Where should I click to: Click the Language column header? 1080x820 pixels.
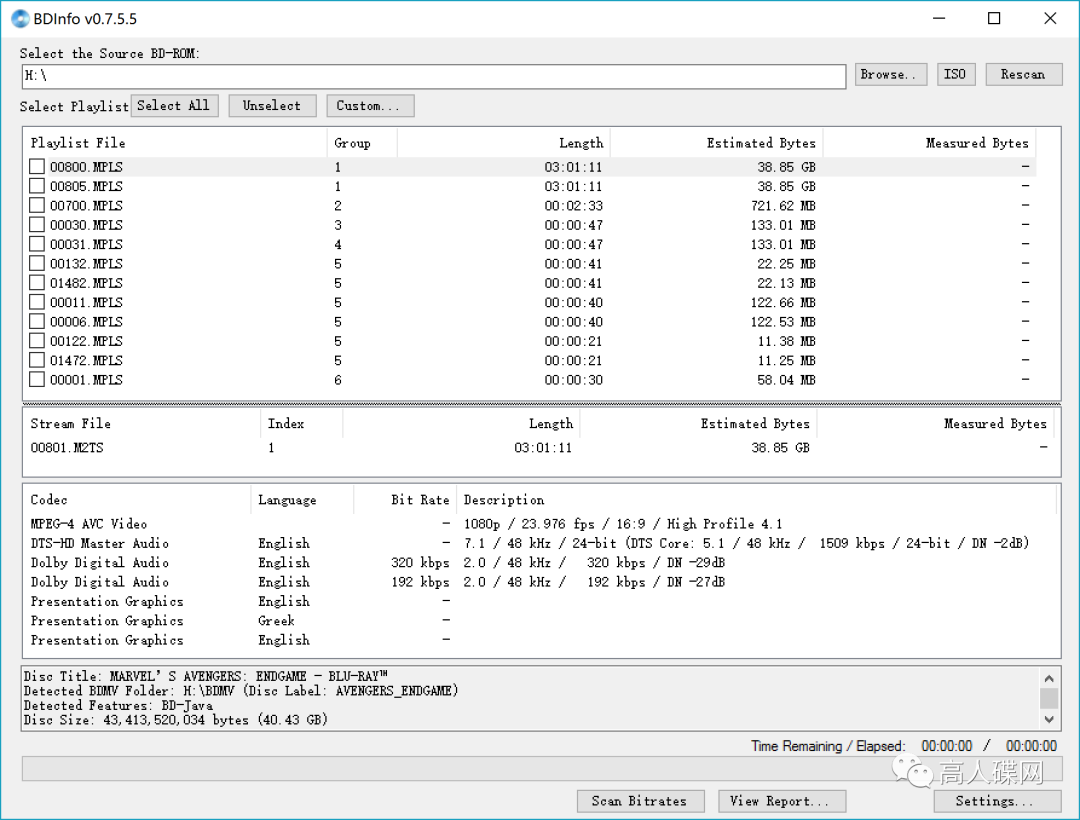pos(302,499)
